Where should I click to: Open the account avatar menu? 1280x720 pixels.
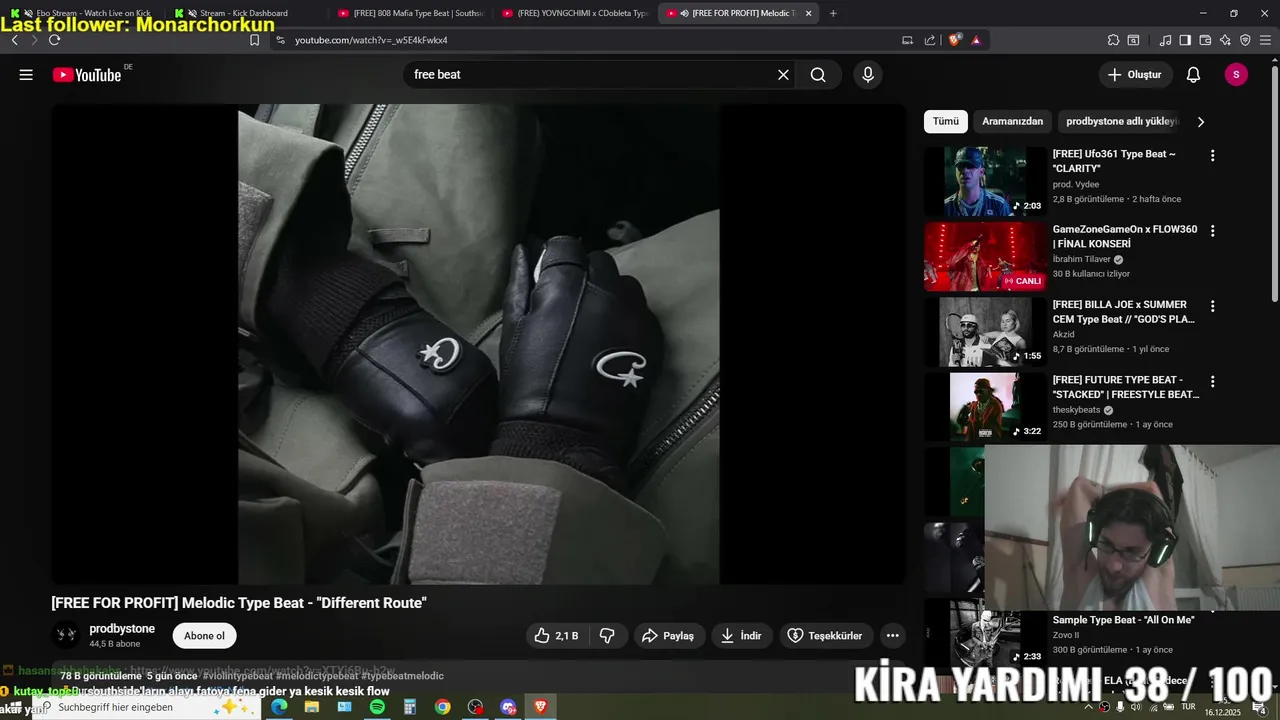tap(1236, 75)
